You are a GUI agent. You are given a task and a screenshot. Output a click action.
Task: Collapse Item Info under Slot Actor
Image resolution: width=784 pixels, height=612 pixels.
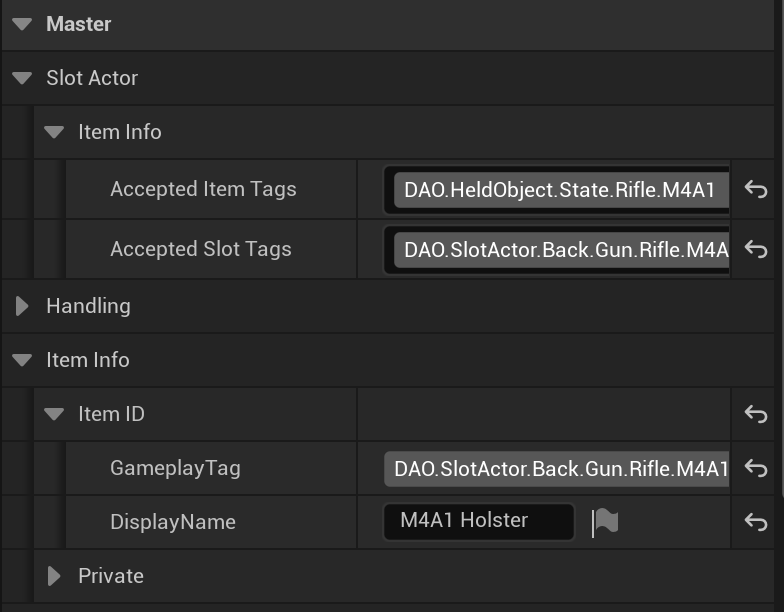pyautogui.click(x=54, y=132)
